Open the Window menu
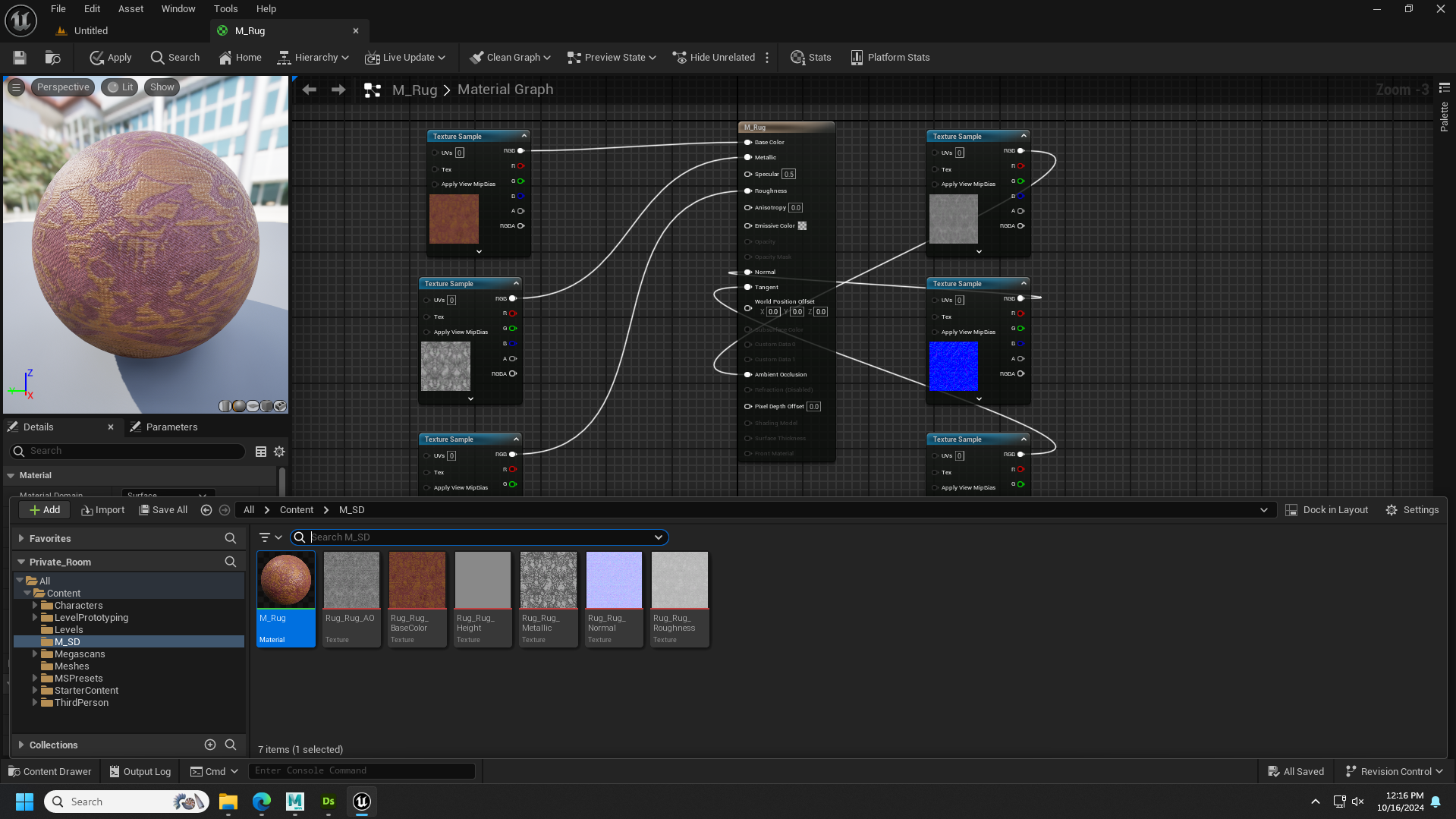The height and width of the screenshot is (819, 1456). (x=178, y=9)
